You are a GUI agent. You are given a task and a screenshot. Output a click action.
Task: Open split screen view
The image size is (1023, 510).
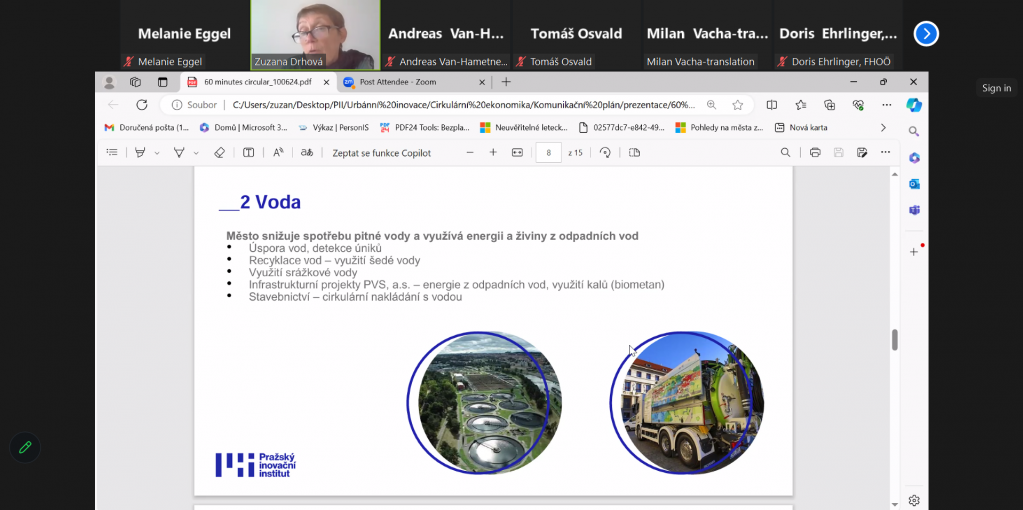tap(772, 105)
